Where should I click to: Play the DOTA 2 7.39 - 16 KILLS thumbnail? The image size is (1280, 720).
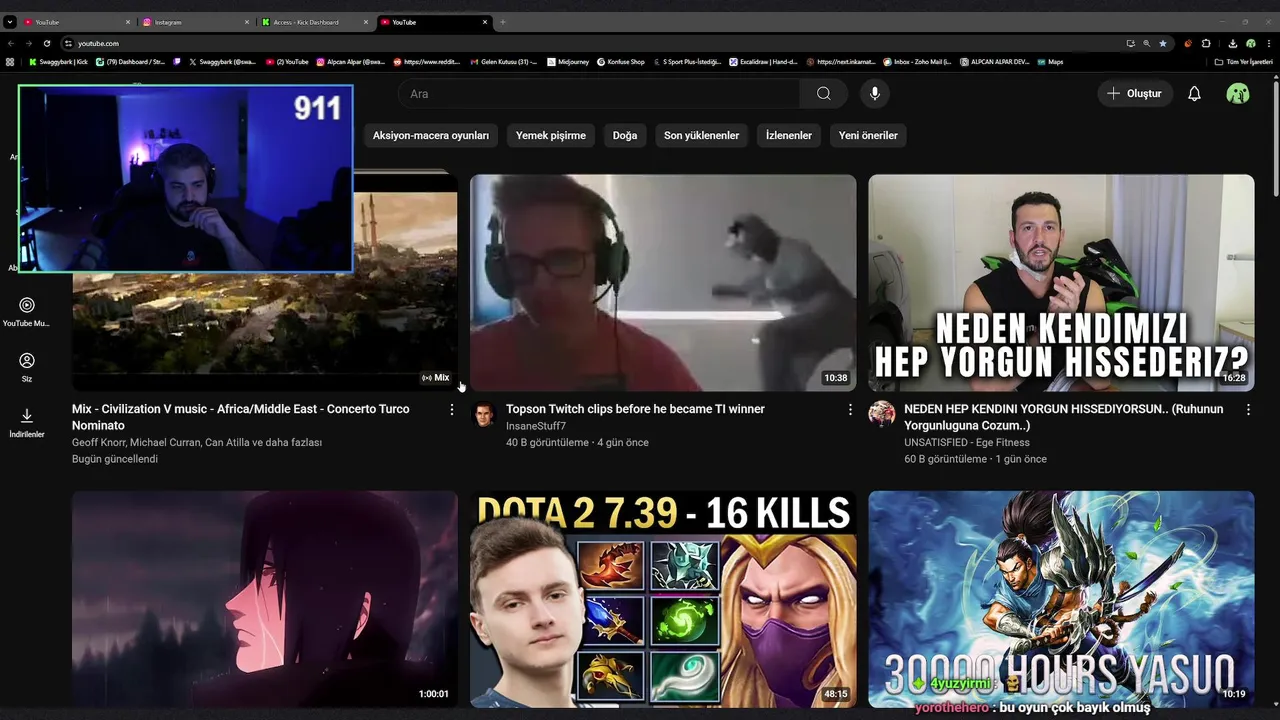click(663, 599)
